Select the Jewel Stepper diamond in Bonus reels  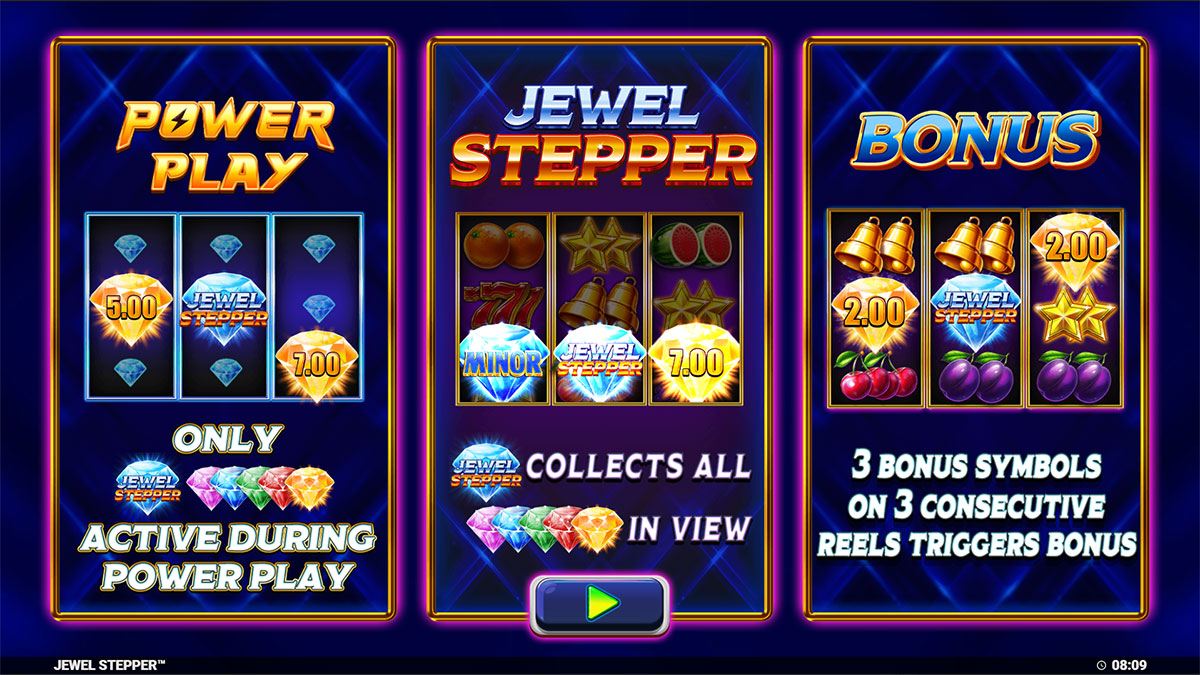(976, 309)
